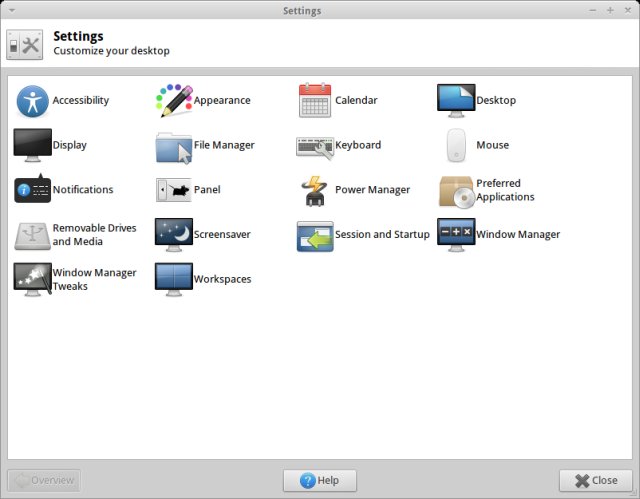Viewport: 640px width, 499px height.
Task: Click the Notifications label
Action: coord(83,190)
